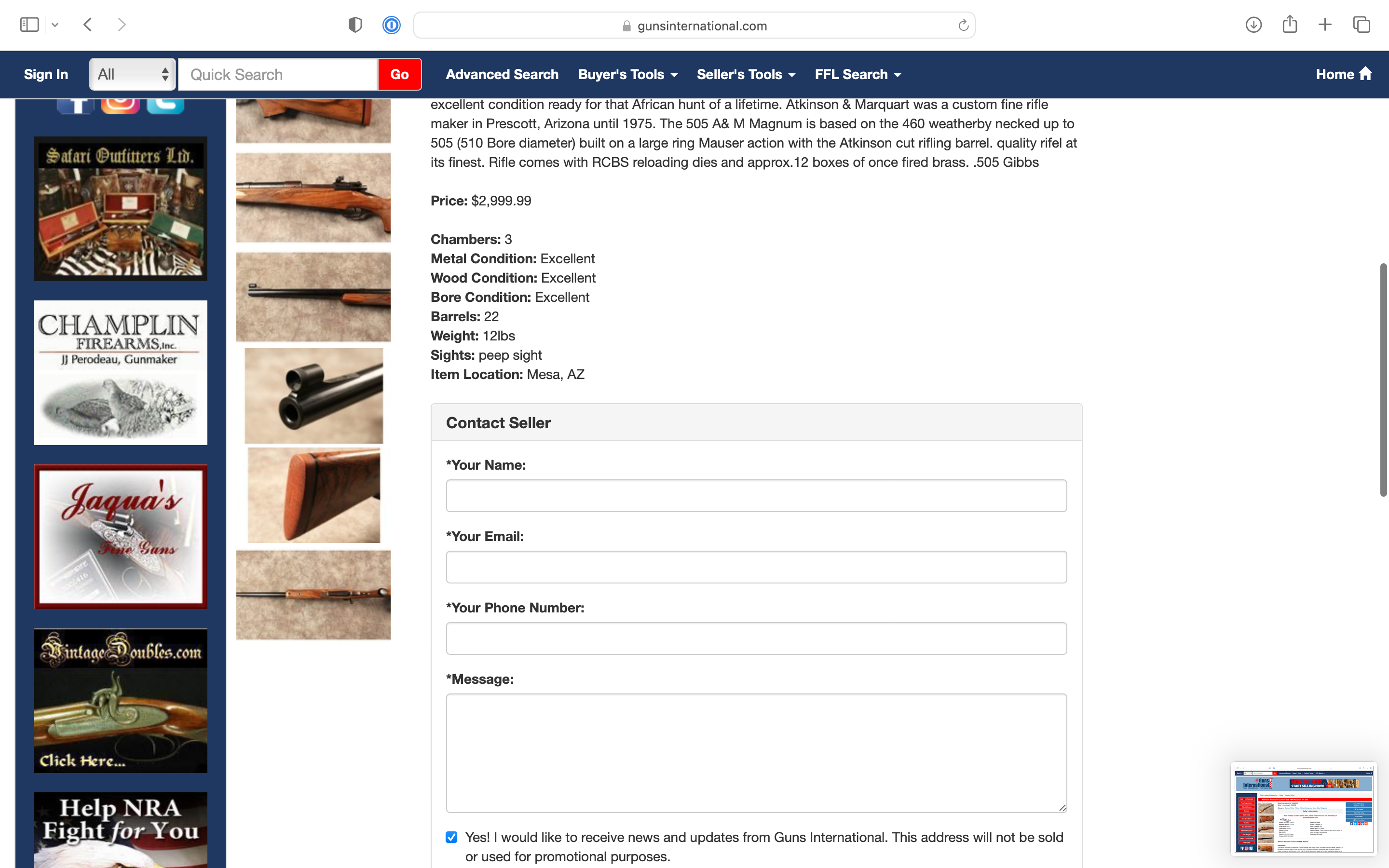Screen dimensions: 1389x868
Task: Go back to the previous page
Action: pos(88,25)
